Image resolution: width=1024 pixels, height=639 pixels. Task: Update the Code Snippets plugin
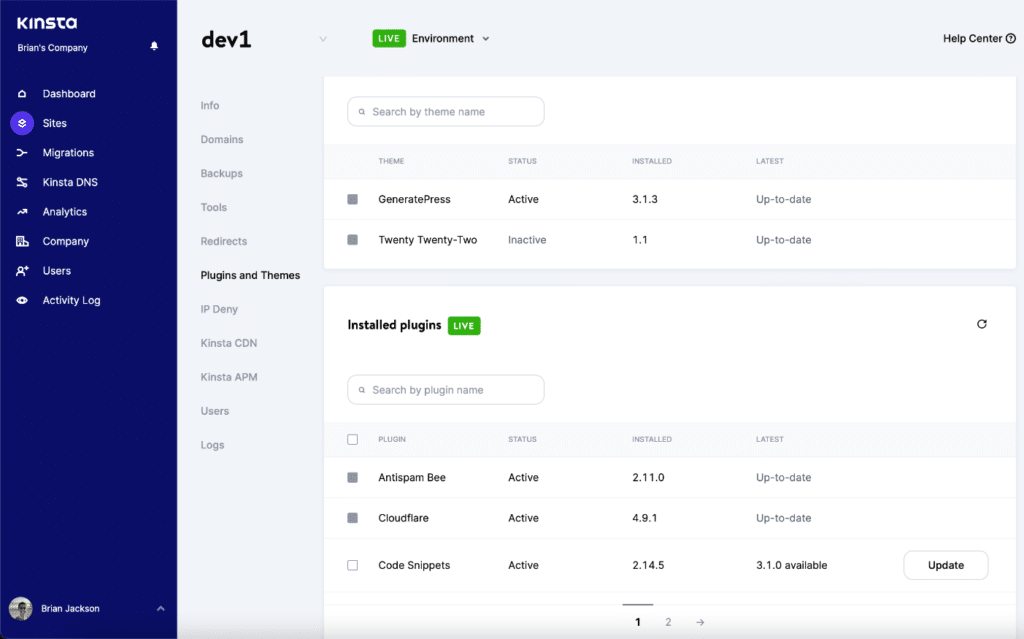click(x=946, y=565)
